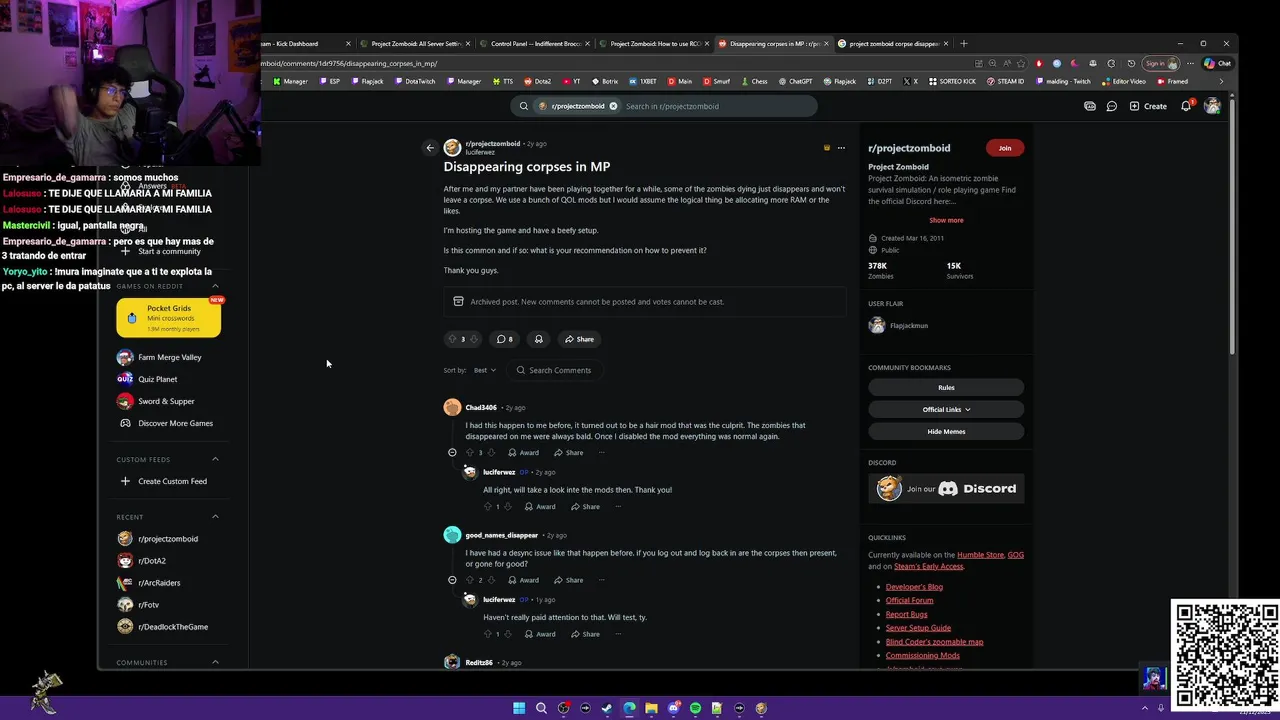1280x720 pixels.
Task: Share luciferwez's 'Thank you' reply
Action: (585, 507)
